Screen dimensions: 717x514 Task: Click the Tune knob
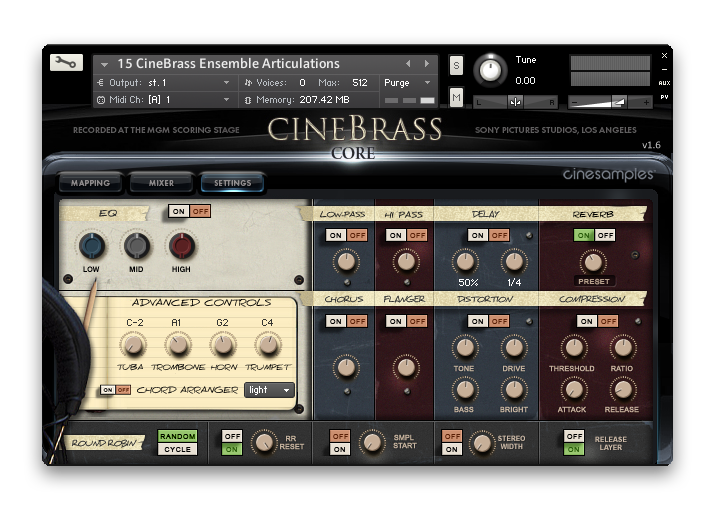[490, 71]
